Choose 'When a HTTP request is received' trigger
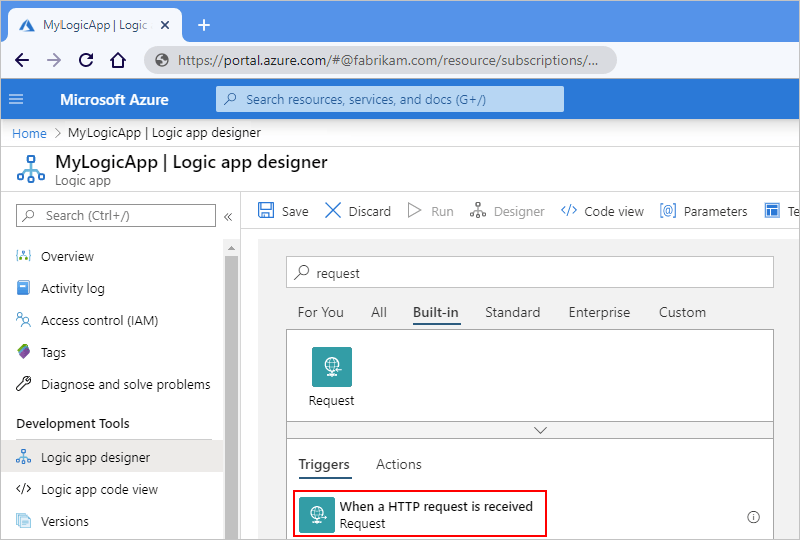This screenshot has width=800, height=540. [x=420, y=514]
